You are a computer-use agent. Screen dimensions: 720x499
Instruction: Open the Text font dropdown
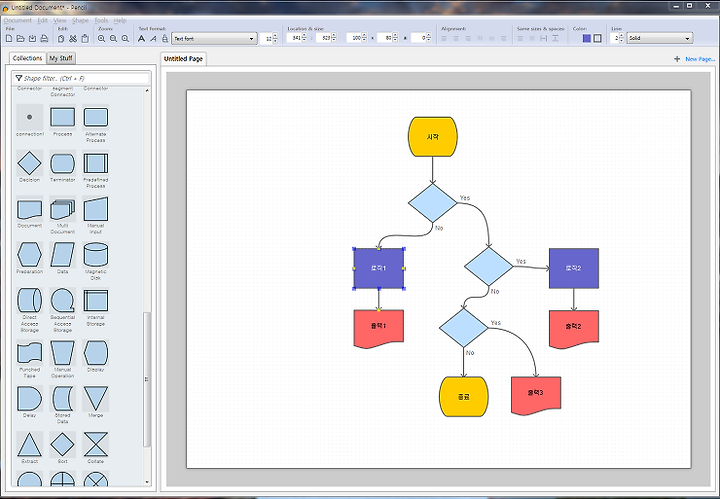pos(214,39)
